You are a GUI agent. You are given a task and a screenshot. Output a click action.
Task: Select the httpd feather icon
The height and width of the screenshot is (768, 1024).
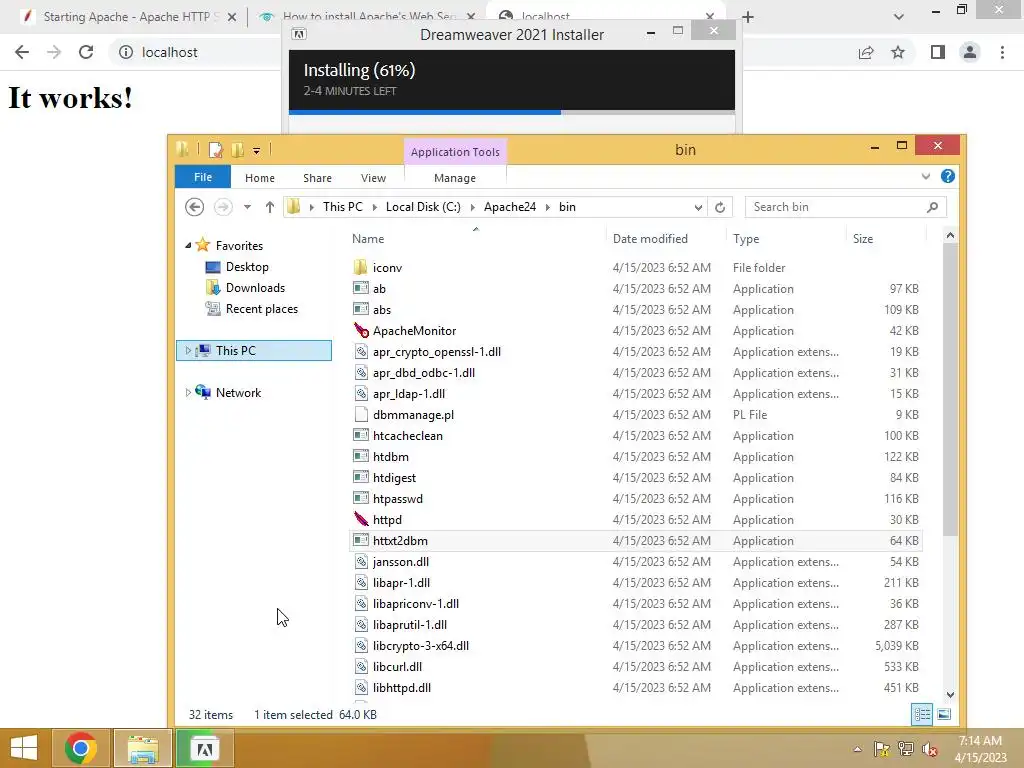[x=361, y=519]
